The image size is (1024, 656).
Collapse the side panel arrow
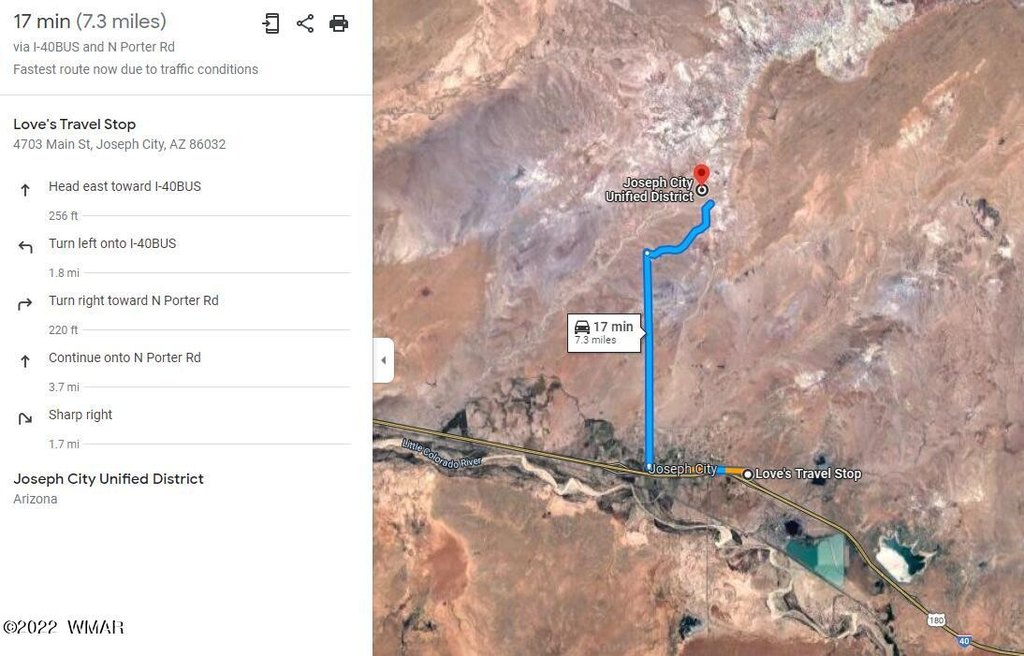point(383,360)
